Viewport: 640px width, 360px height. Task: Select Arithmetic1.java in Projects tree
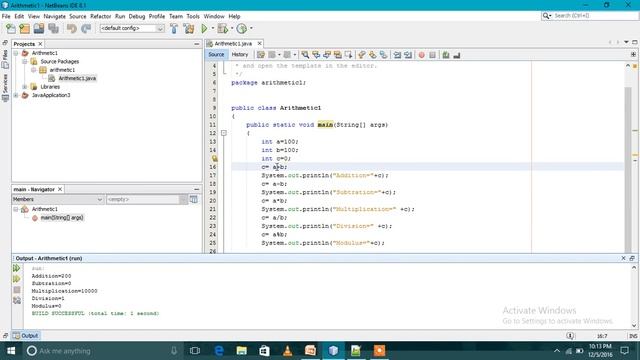pyautogui.click(x=77, y=78)
